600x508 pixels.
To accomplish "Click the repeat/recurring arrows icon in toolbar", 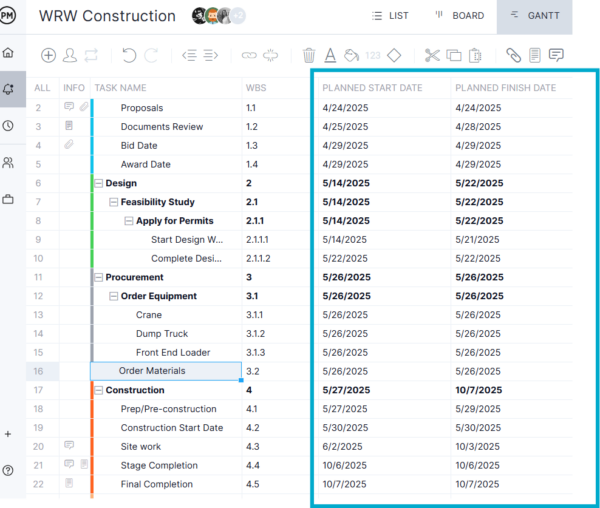I will coord(91,55).
